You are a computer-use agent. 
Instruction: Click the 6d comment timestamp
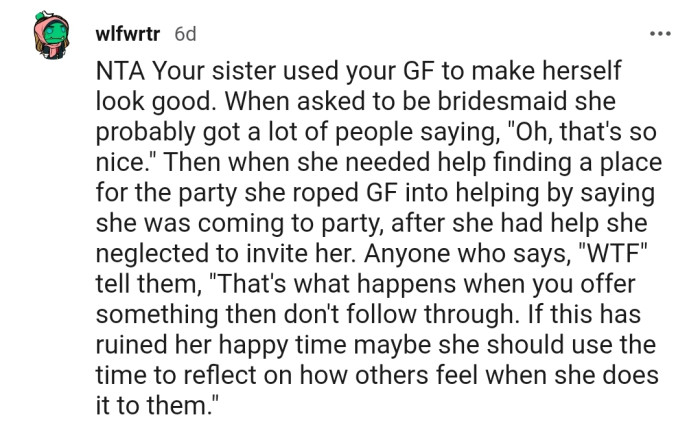pos(185,34)
